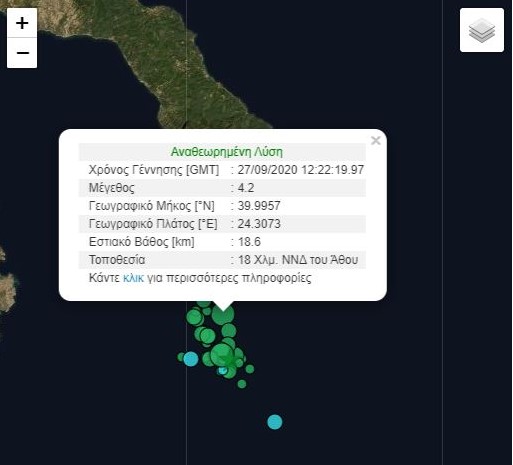Click the magnitude value 4.2

(x=246, y=188)
